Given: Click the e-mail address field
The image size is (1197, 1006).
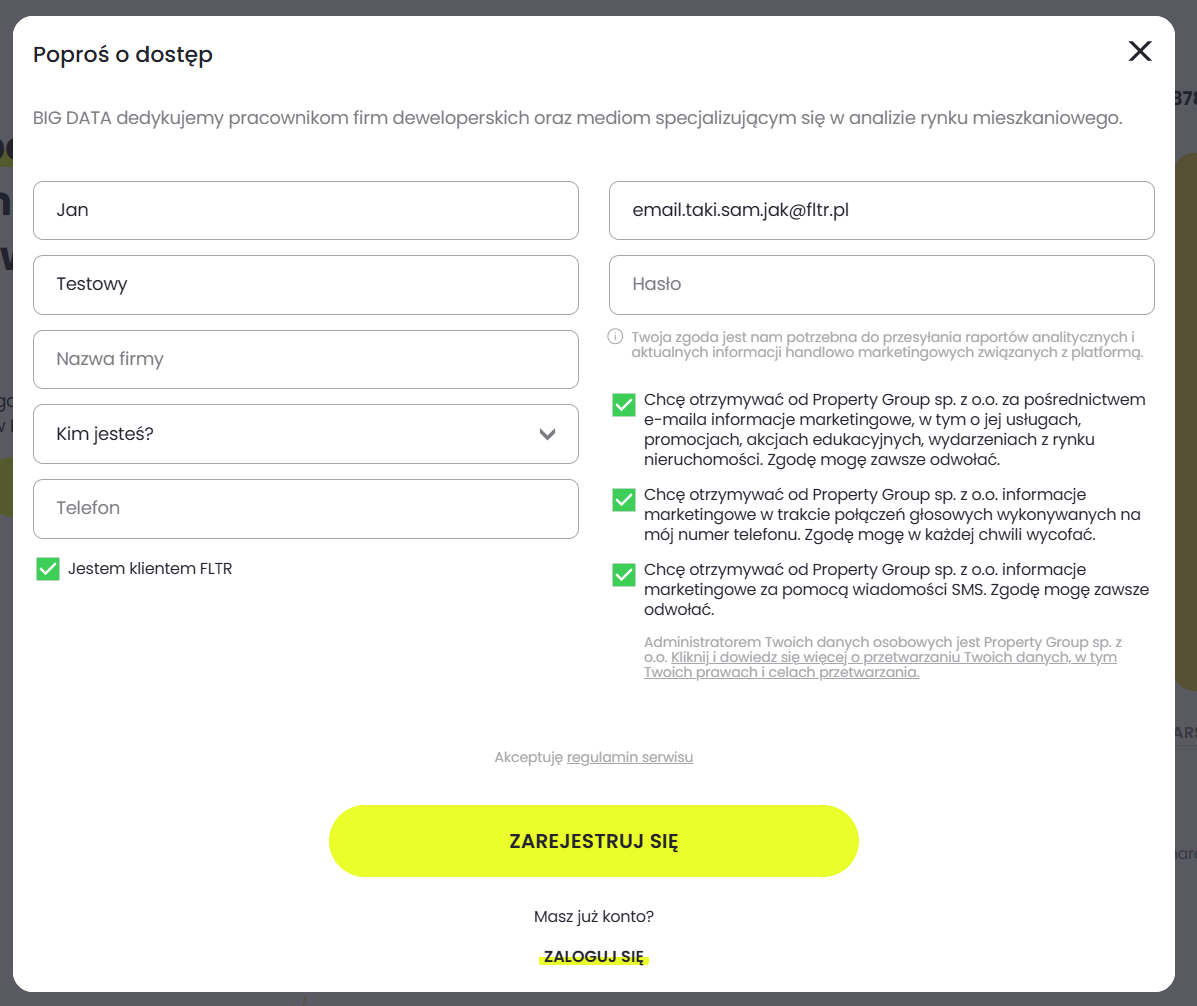Looking at the screenshot, I should 881,210.
